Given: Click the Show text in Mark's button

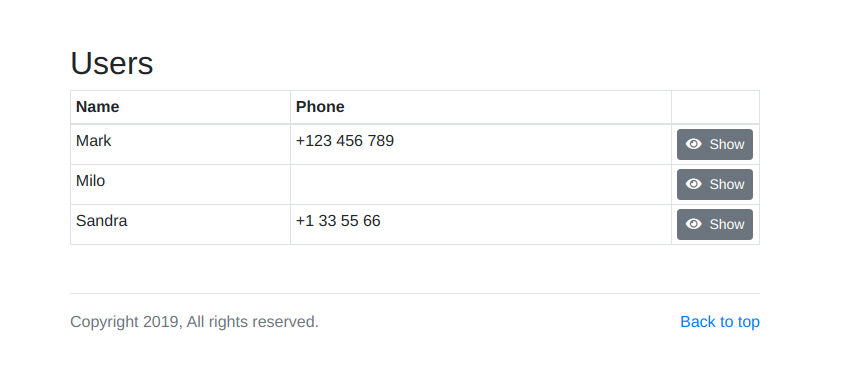Looking at the screenshot, I should [727, 145].
